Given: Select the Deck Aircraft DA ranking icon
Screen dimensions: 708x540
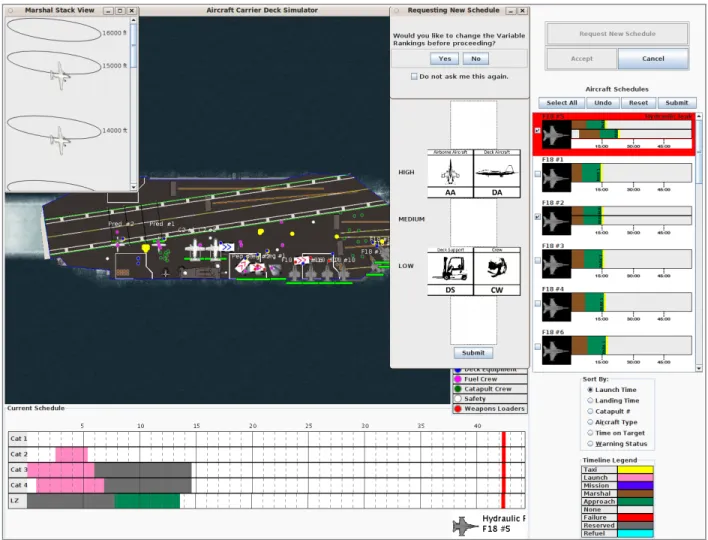Looking at the screenshot, I should (x=497, y=174).
